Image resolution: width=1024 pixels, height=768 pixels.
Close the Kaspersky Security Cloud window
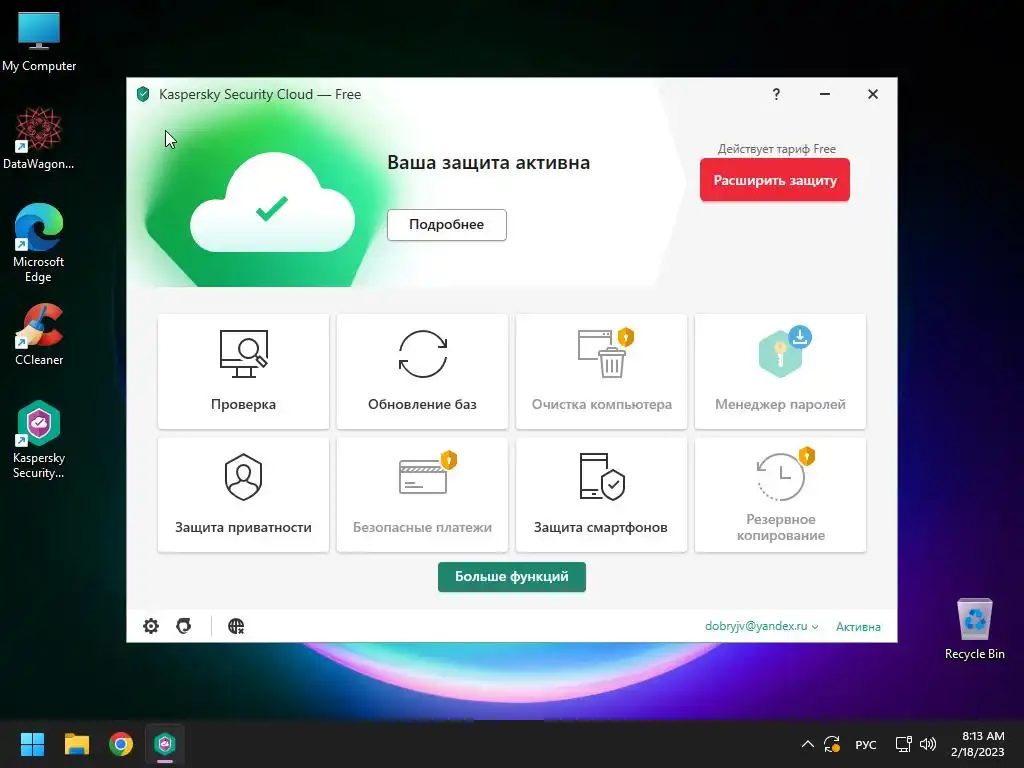872,94
